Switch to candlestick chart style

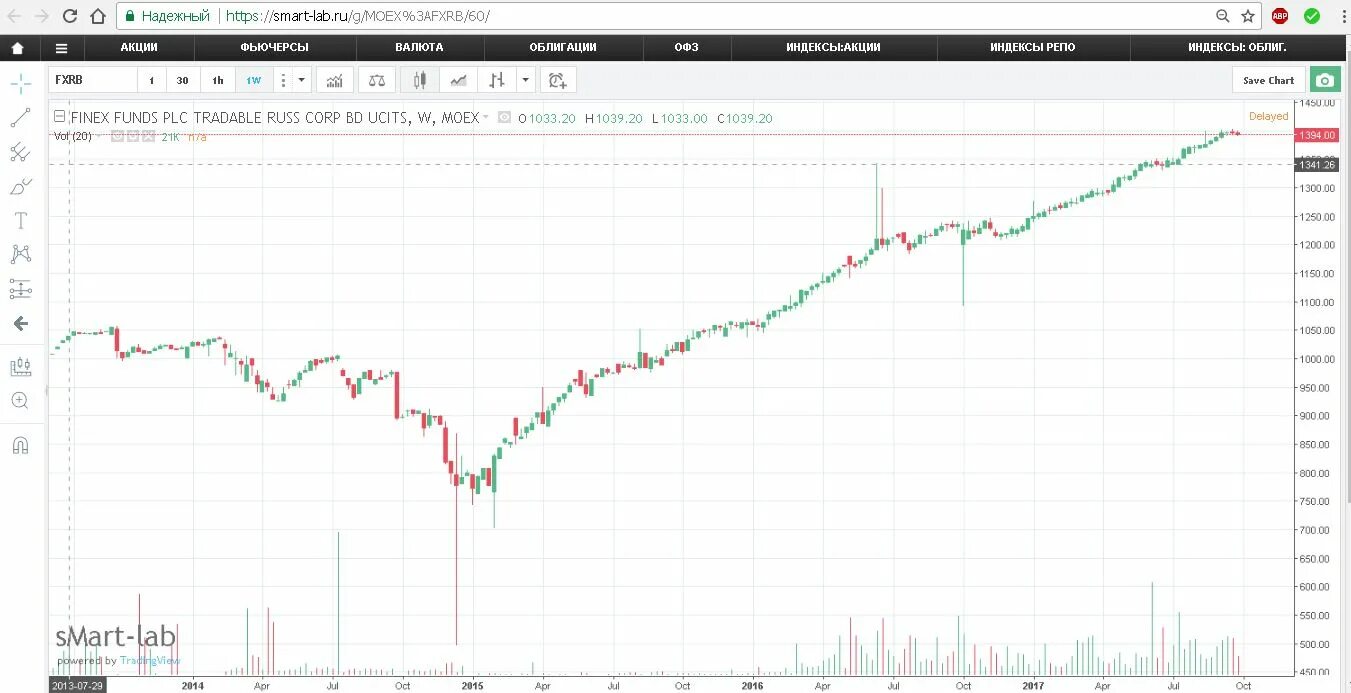420,80
